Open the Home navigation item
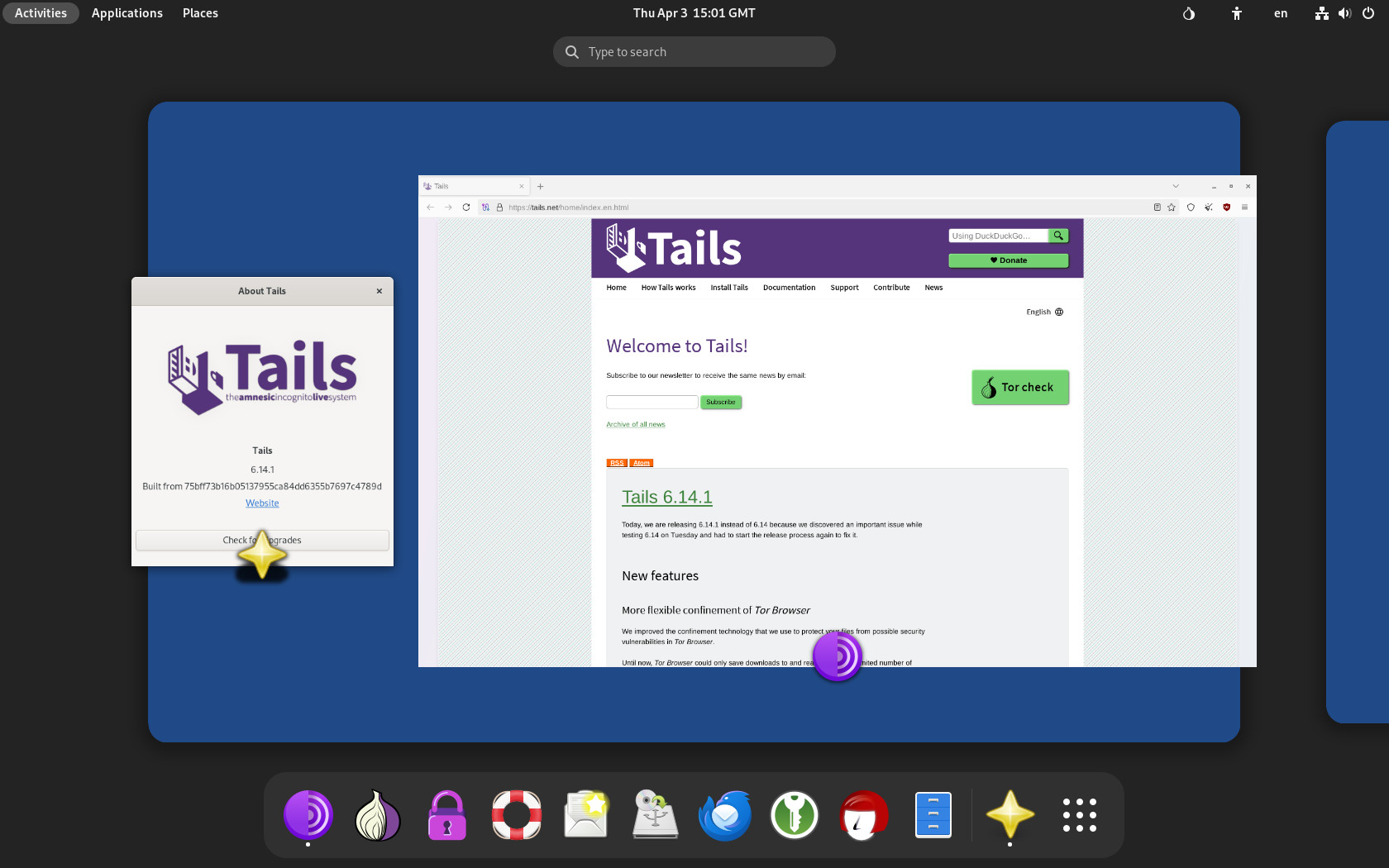Viewport: 1389px width, 868px height. pos(617,288)
